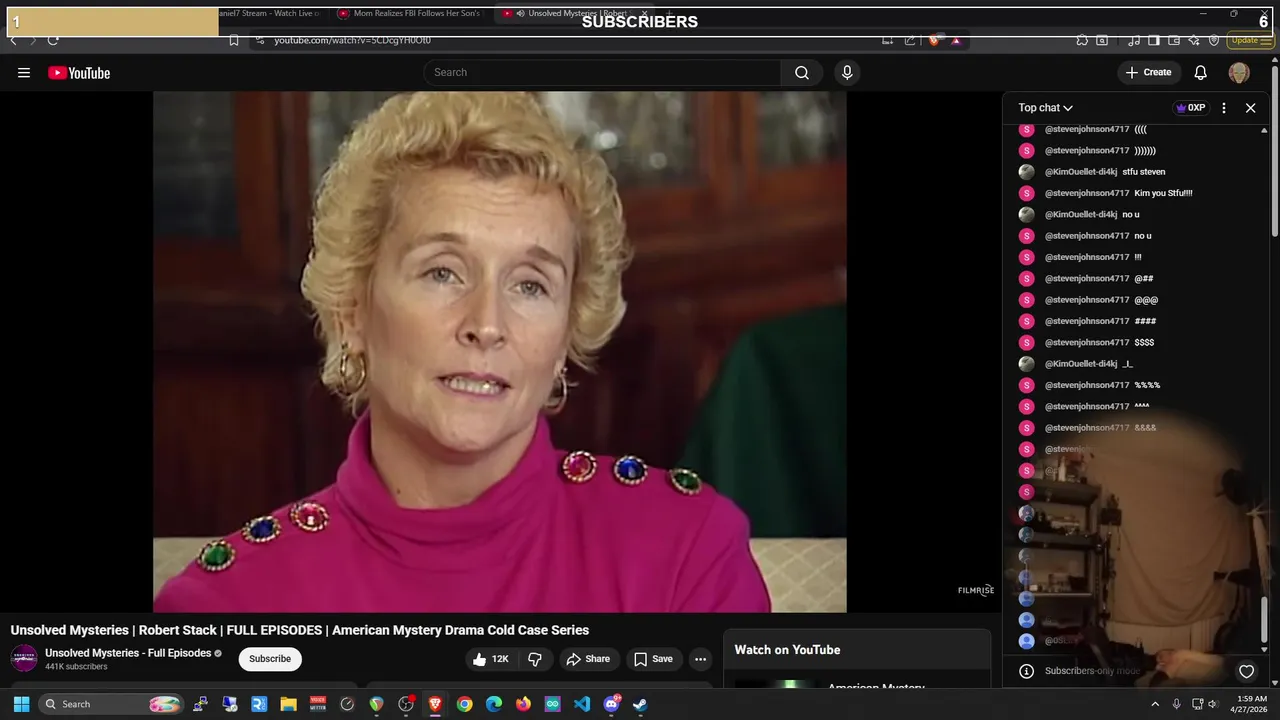Open Arduino IDE from the taskbar
Screen dimensions: 1280x720
point(553,704)
